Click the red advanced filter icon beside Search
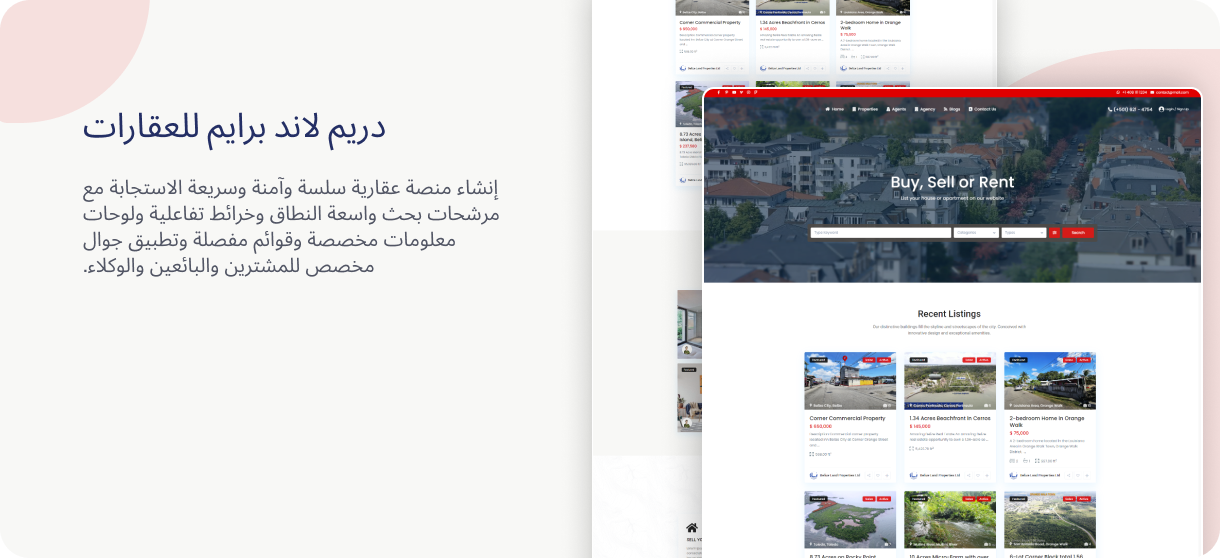The width and height of the screenshot is (1220, 558). (x=1054, y=233)
